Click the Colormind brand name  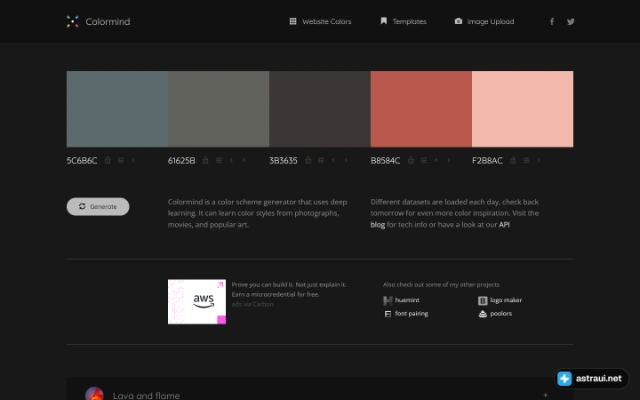click(x=108, y=22)
